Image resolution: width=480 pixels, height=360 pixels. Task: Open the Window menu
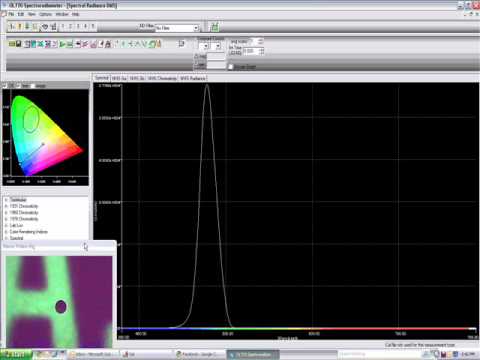pyautogui.click(x=62, y=14)
